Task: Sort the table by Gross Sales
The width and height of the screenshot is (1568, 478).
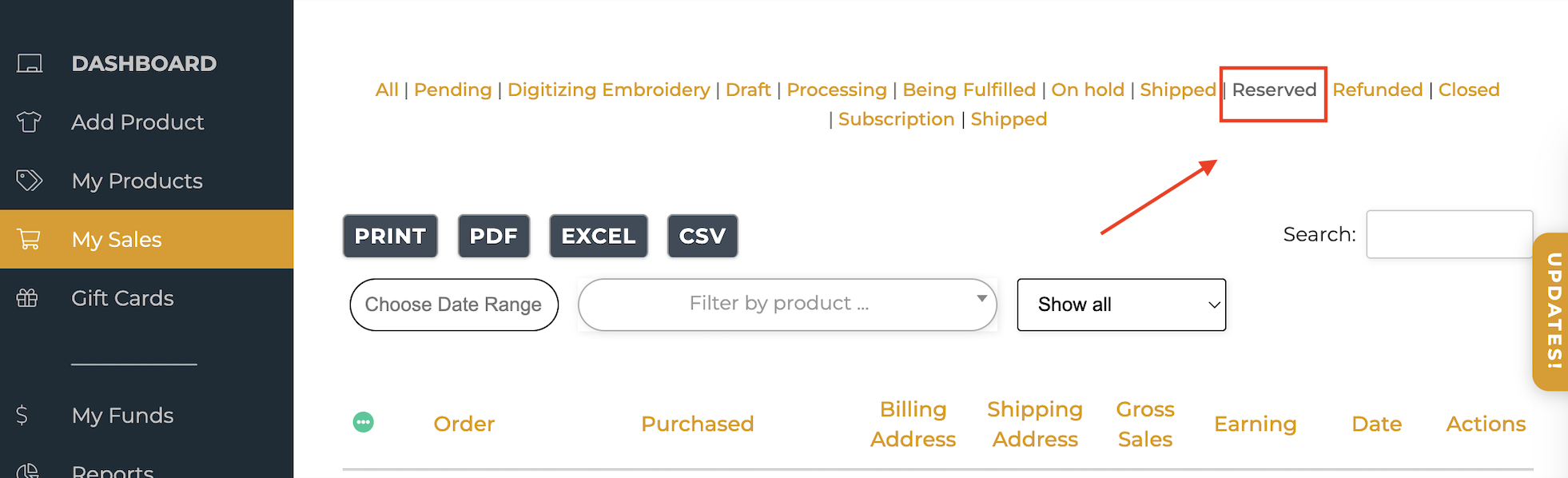Action: (1144, 424)
